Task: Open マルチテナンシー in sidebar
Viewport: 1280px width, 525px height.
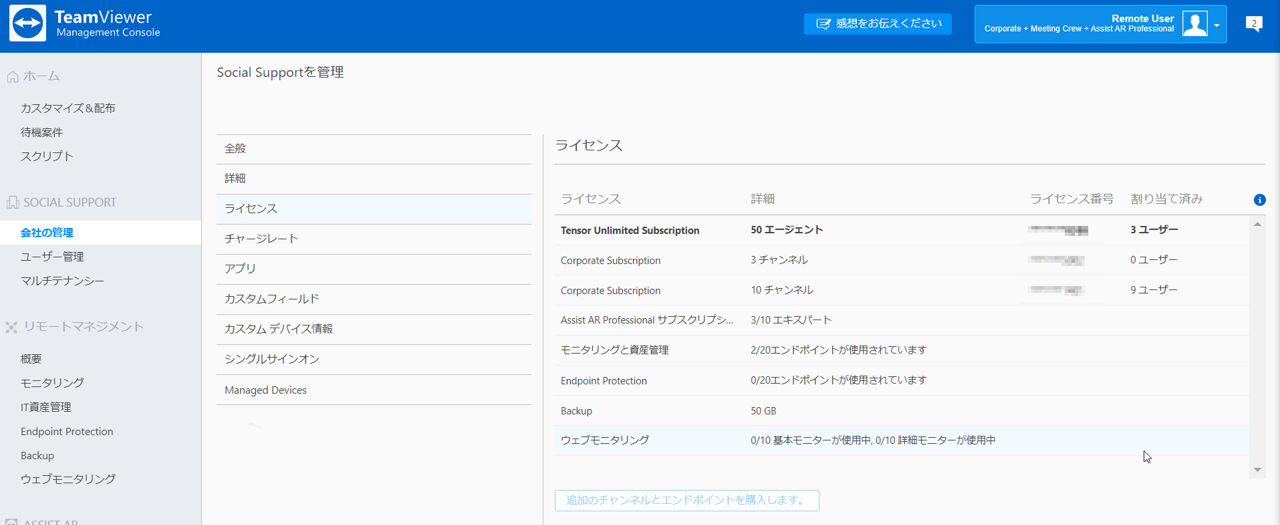Action: 62,281
